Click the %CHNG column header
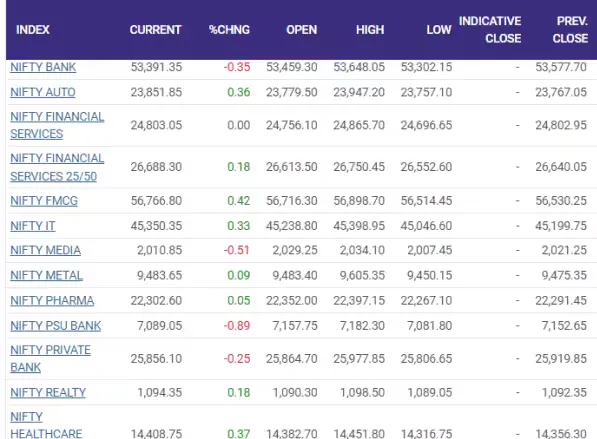597x439 pixels. point(229,30)
